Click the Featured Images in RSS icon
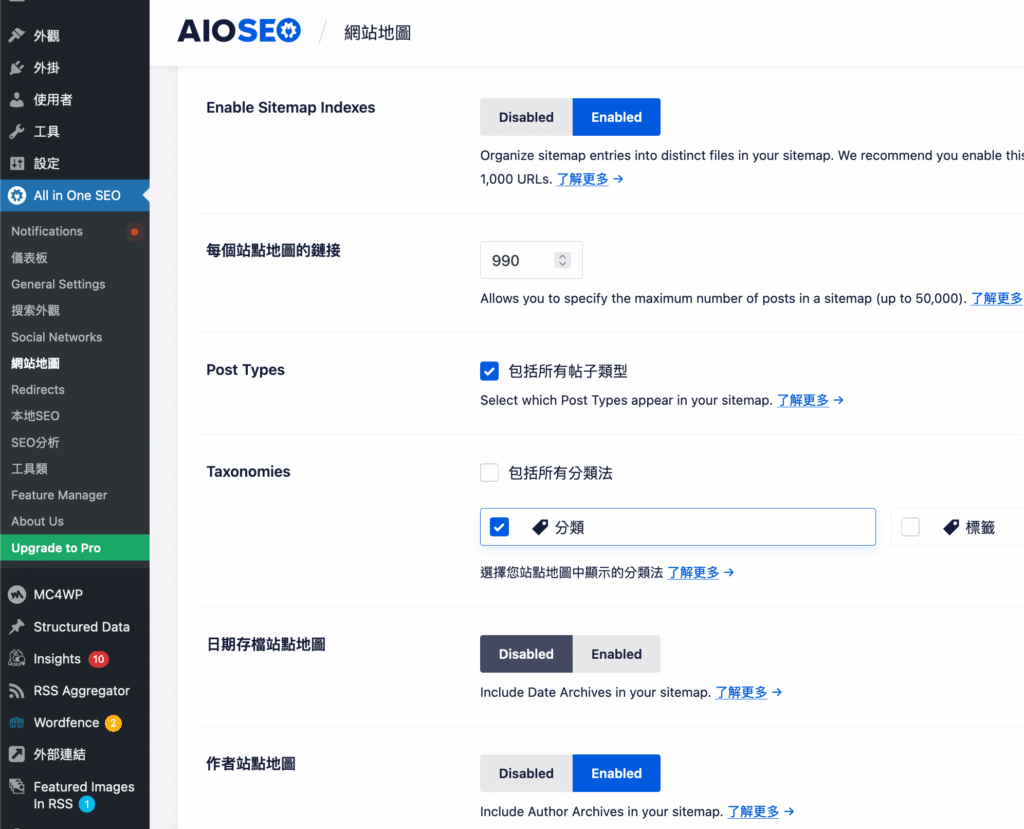The width and height of the screenshot is (1024, 829). (17, 787)
